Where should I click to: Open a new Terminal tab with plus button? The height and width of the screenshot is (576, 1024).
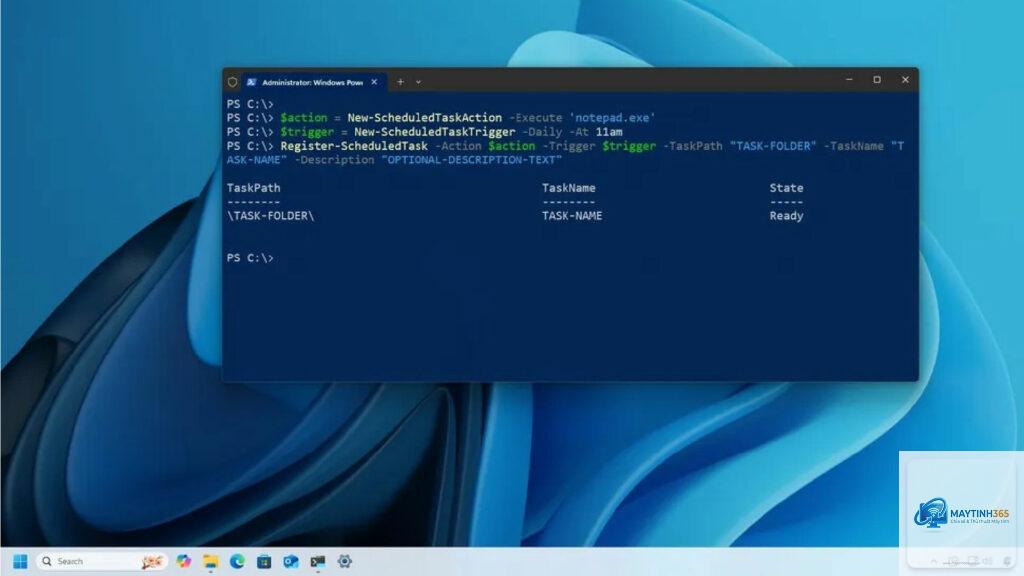point(400,82)
